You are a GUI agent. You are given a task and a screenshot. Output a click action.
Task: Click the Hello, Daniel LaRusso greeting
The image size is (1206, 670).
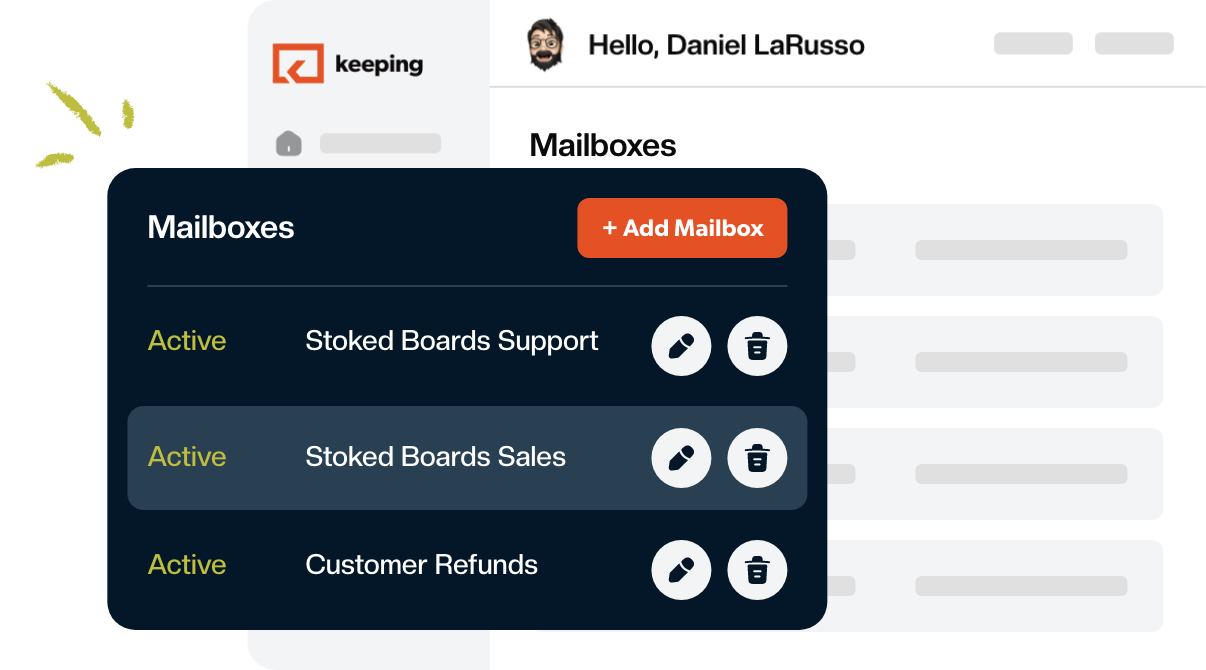726,45
